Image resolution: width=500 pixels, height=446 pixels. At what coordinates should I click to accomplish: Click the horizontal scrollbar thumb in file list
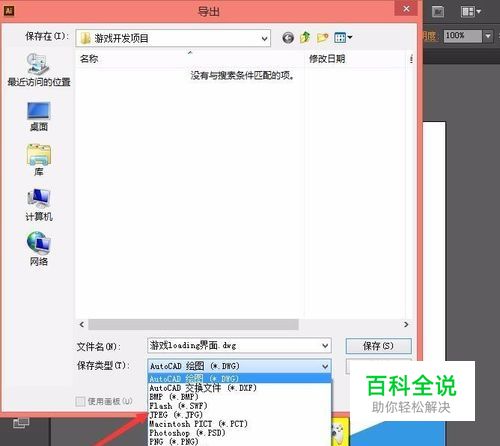click(x=193, y=324)
